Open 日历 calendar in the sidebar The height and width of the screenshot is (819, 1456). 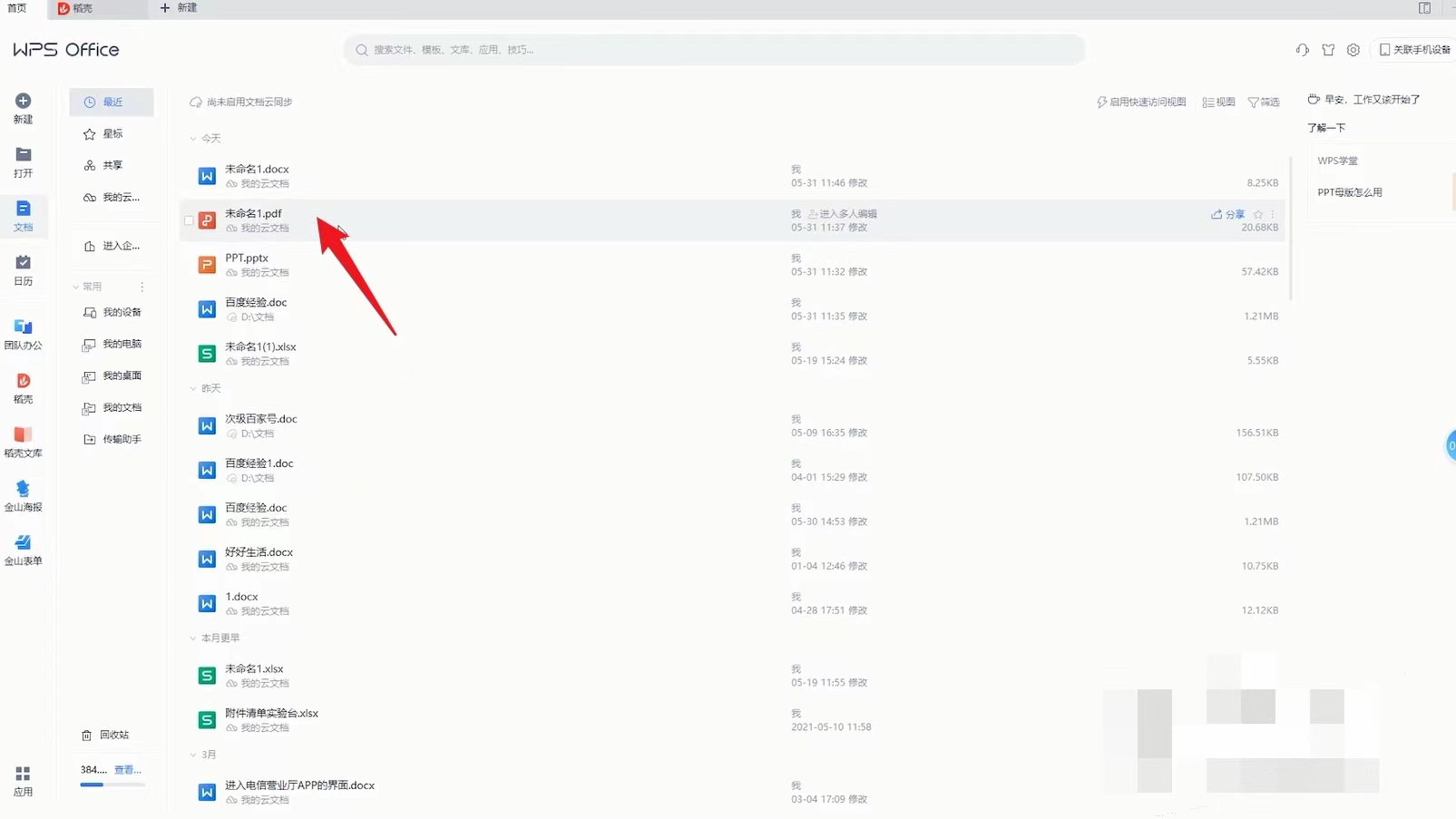(23, 263)
